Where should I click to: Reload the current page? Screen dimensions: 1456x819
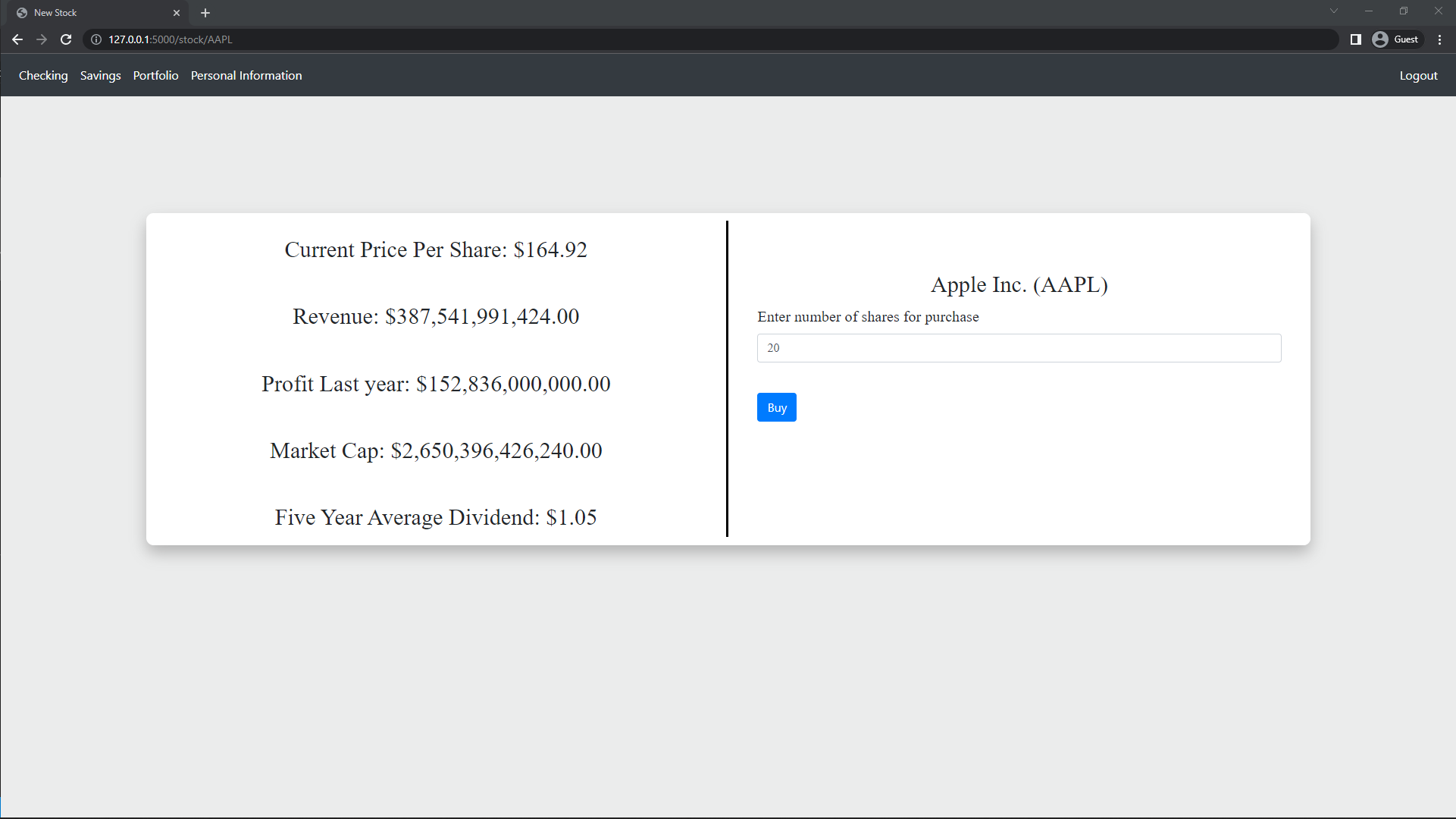66,39
